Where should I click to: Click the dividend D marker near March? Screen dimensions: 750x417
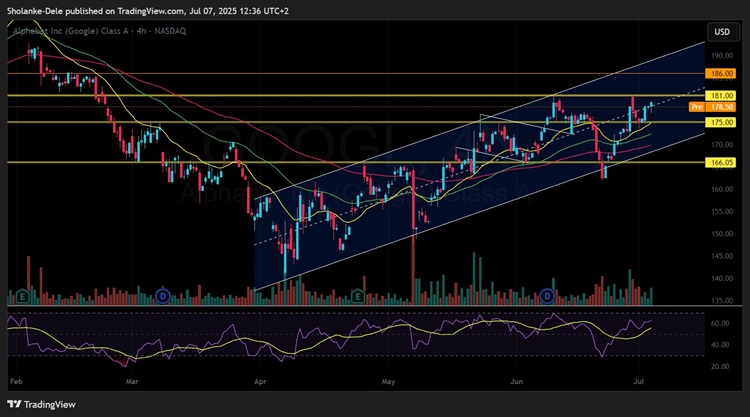(x=163, y=296)
